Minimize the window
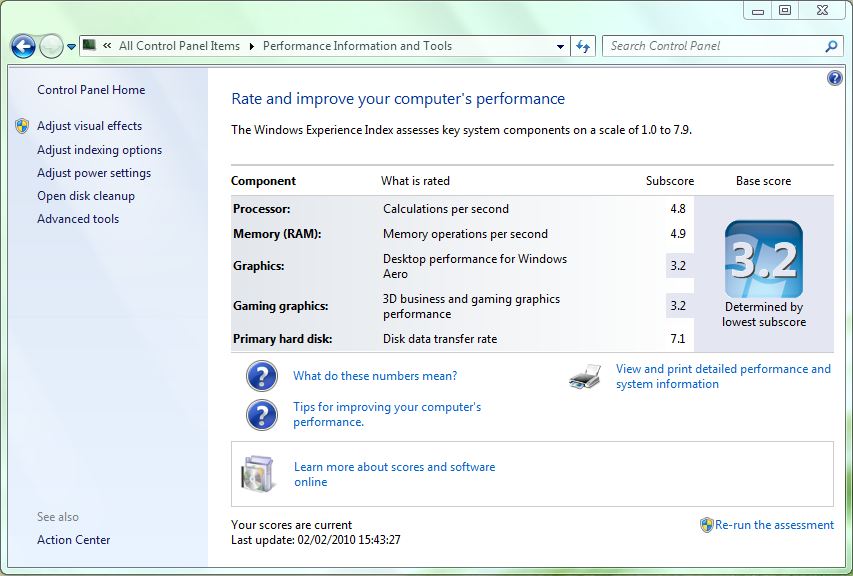The image size is (853, 576). [758, 10]
